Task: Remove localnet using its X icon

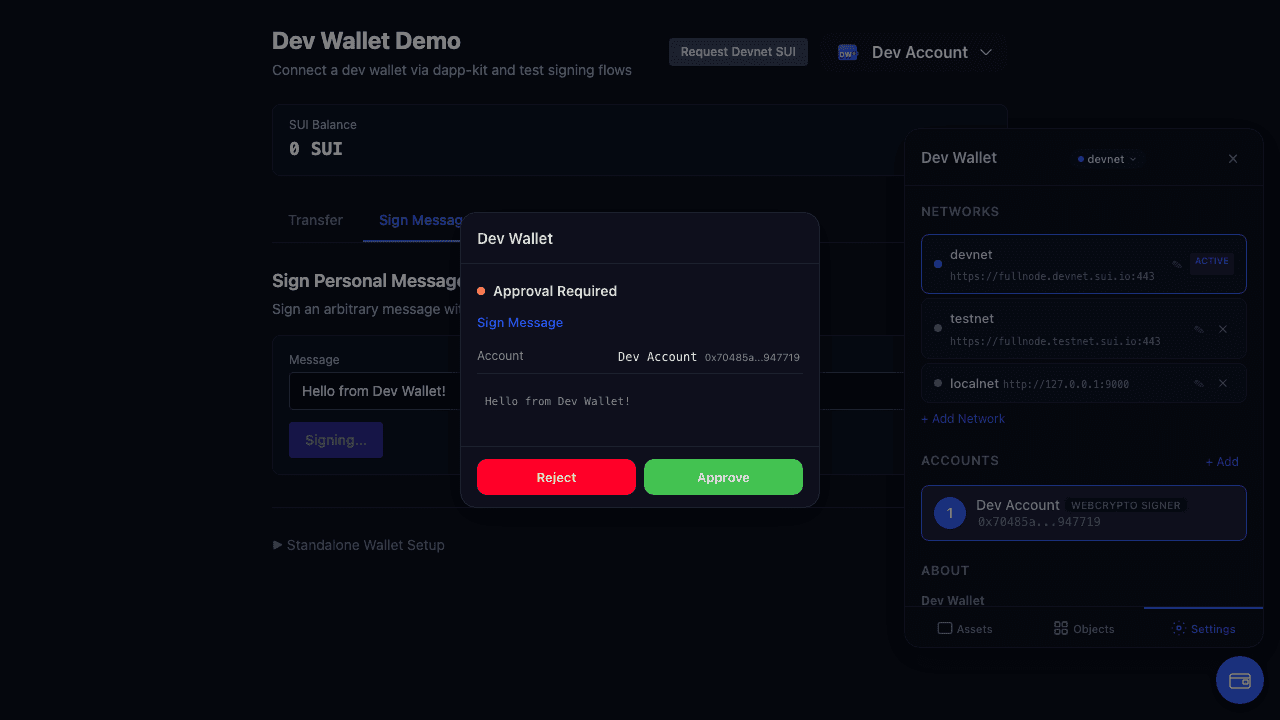Action: (x=1222, y=382)
